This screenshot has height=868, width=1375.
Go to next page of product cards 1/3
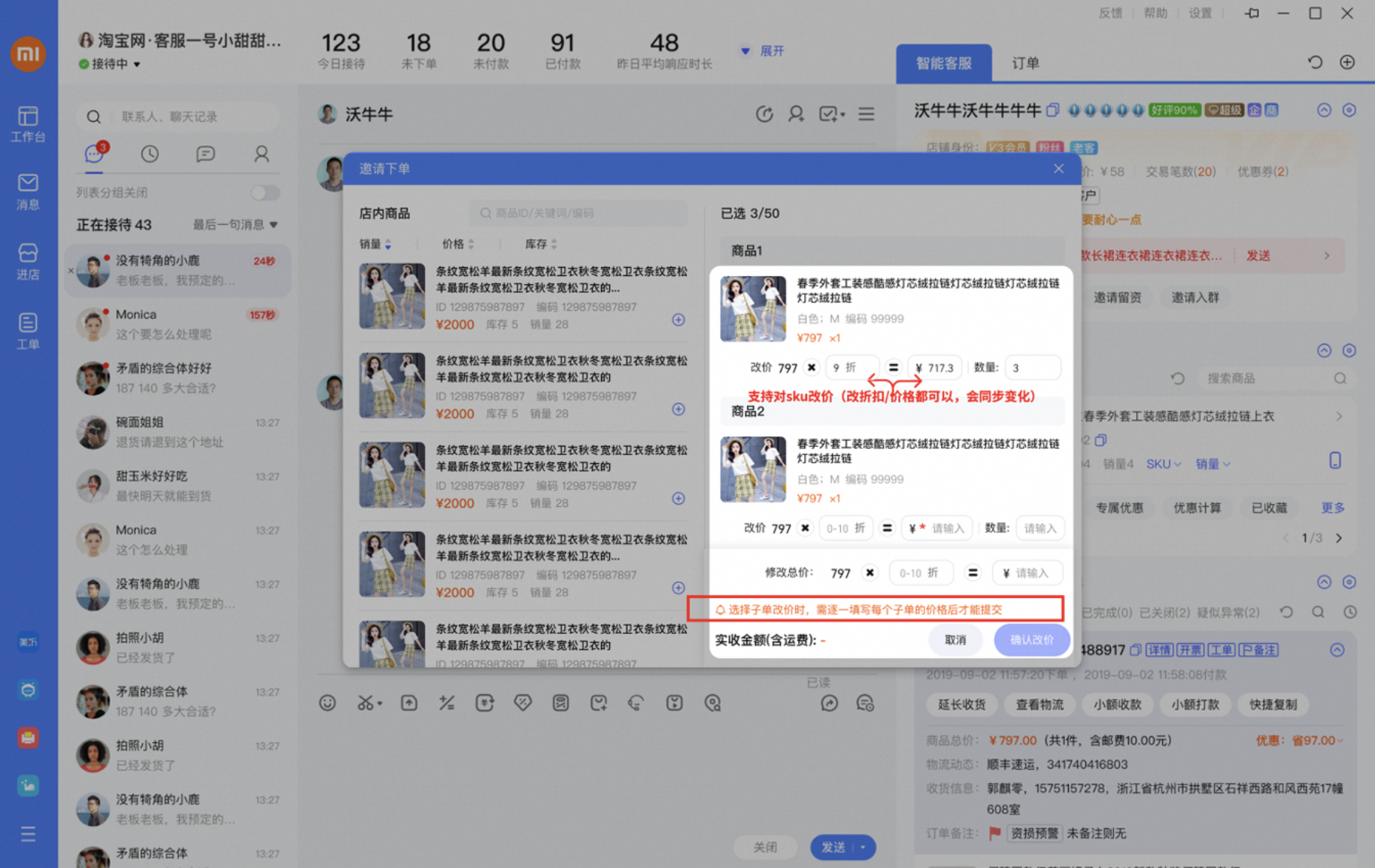pos(1339,539)
